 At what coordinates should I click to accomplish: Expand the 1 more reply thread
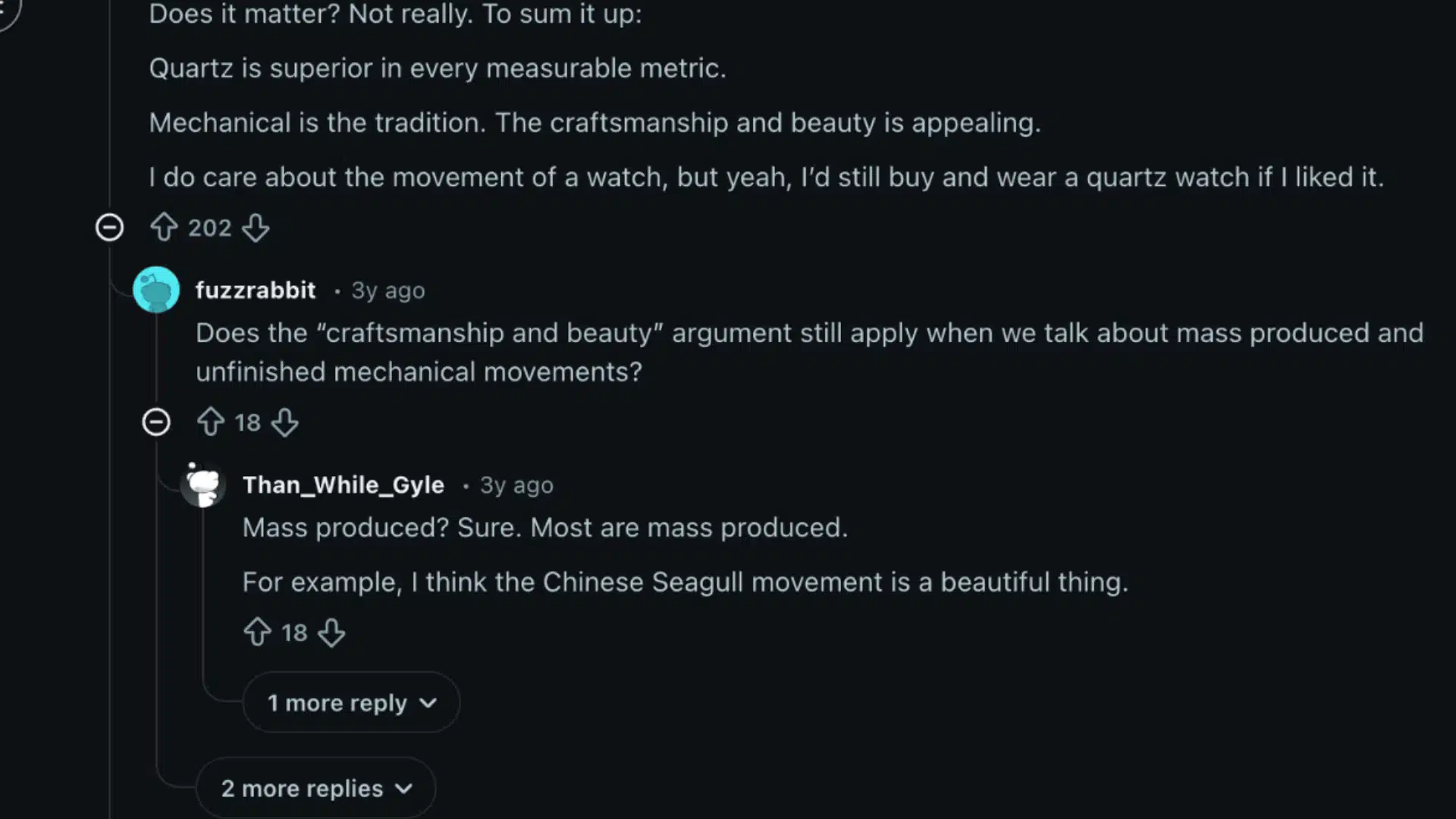(350, 702)
